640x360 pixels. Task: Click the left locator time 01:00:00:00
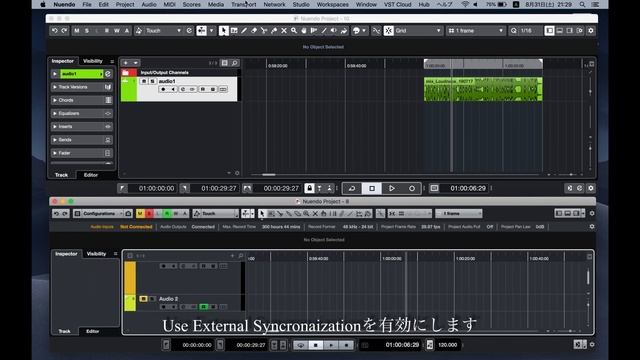[156, 188]
